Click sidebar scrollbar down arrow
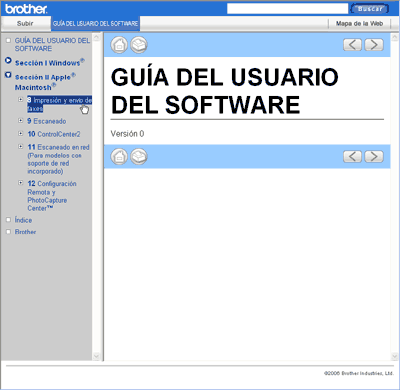The height and width of the screenshot is (390, 400). pyautogui.click(x=96, y=356)
